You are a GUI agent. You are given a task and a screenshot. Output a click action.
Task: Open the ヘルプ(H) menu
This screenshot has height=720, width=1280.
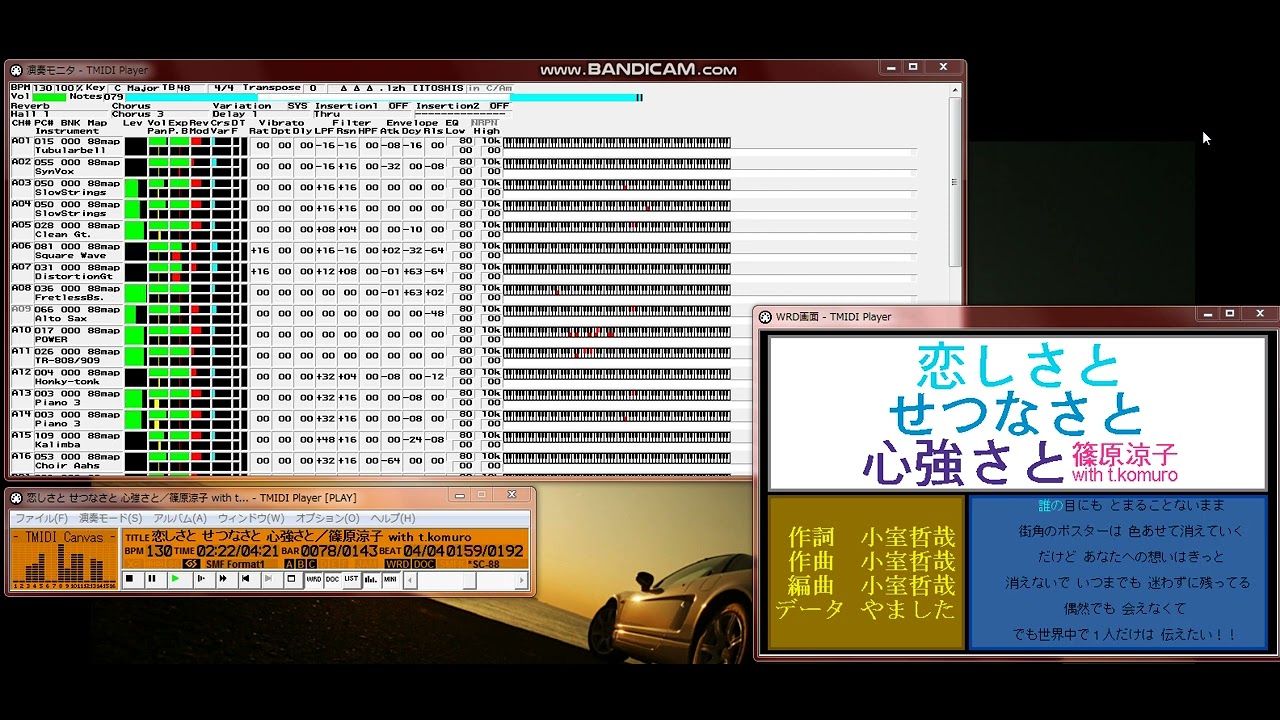(392, 518)
